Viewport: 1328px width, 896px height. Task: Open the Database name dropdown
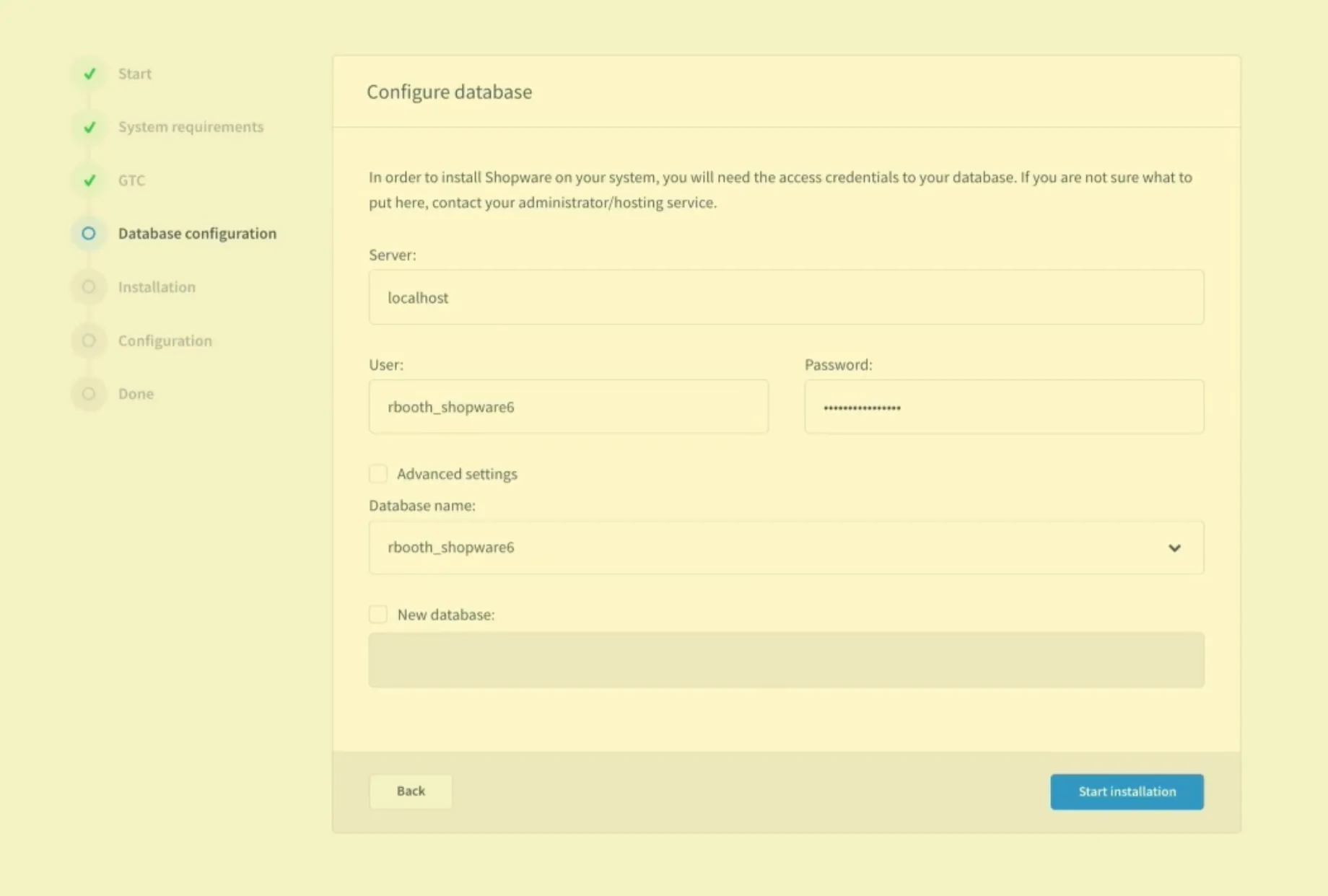pos(786,548)
